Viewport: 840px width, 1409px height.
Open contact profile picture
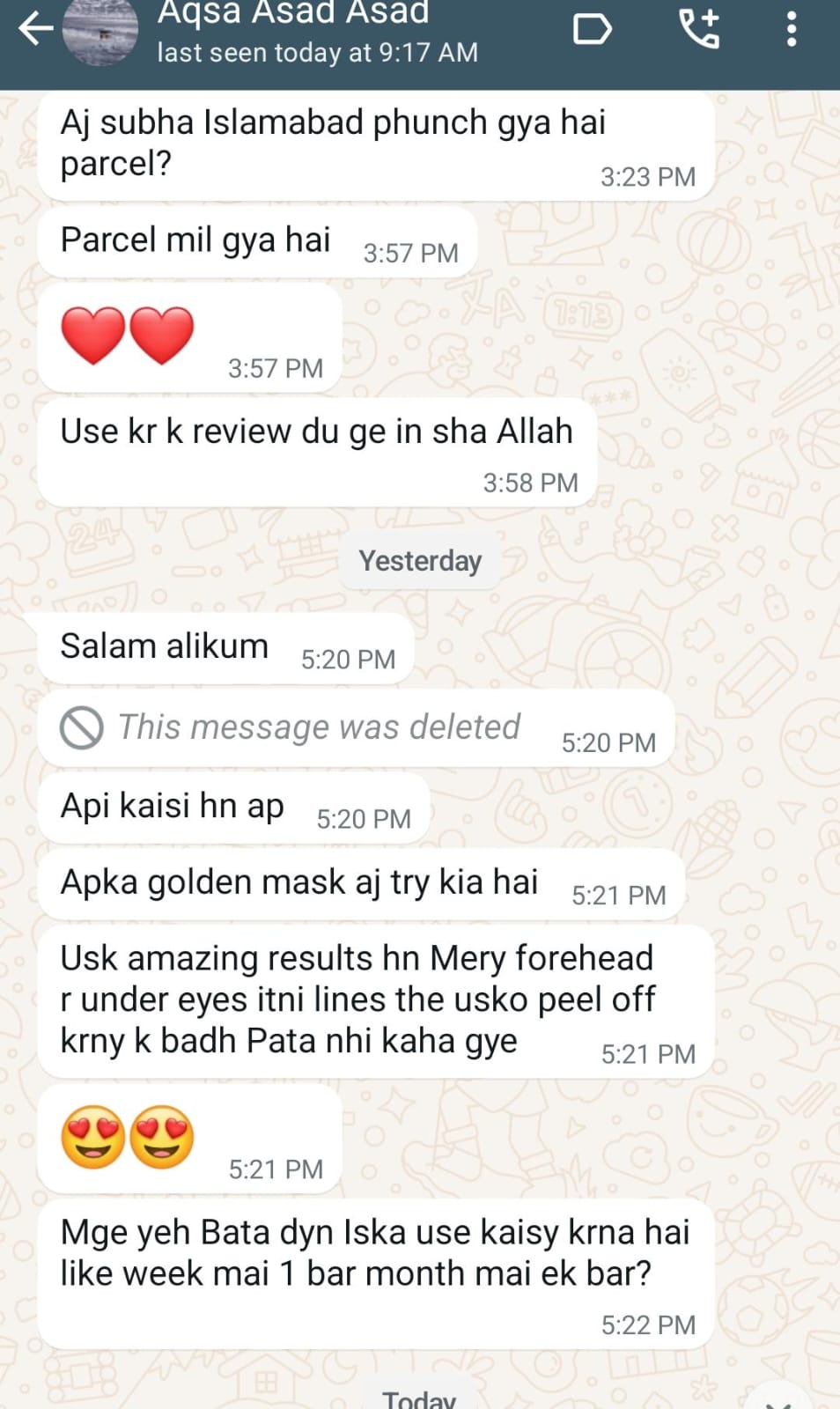(x=100, y=31)
